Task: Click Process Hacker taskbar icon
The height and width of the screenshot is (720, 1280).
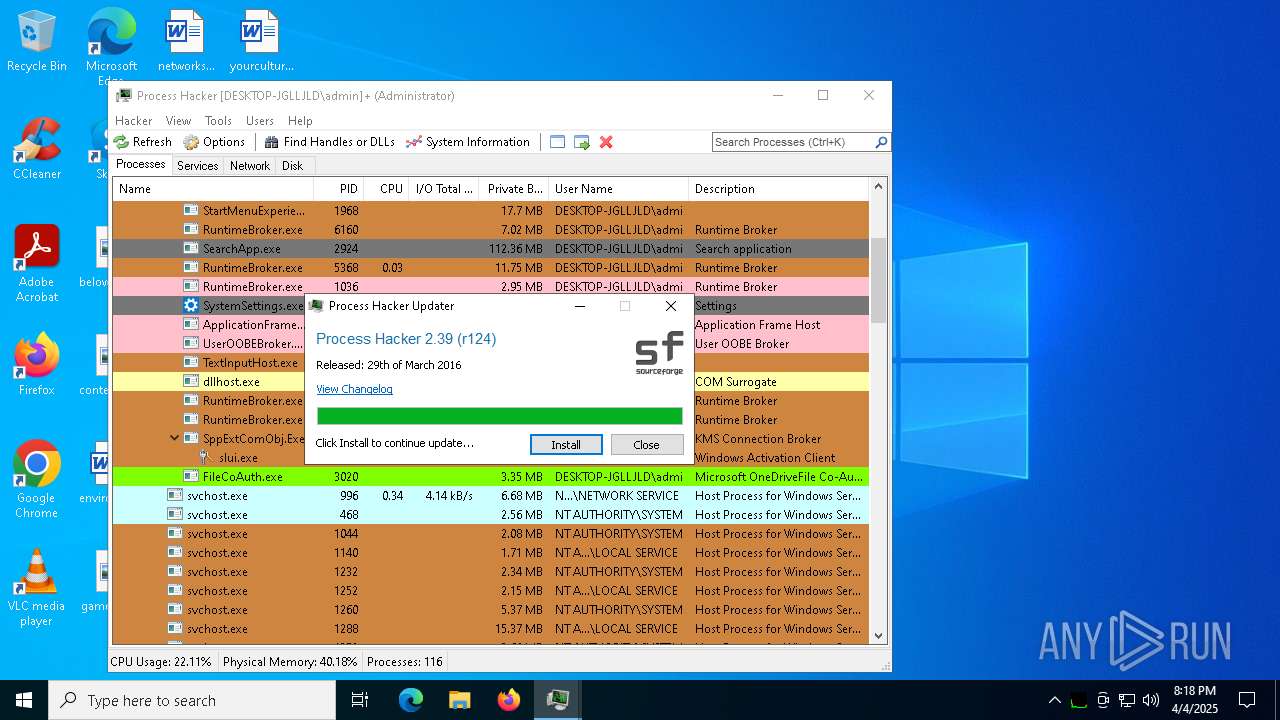Action: [557, 700]
